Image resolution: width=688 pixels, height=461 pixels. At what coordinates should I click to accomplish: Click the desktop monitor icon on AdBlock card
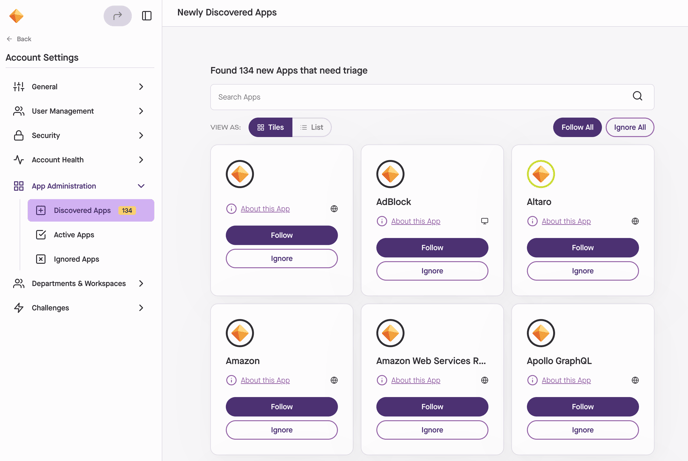(x=484, y=221)
